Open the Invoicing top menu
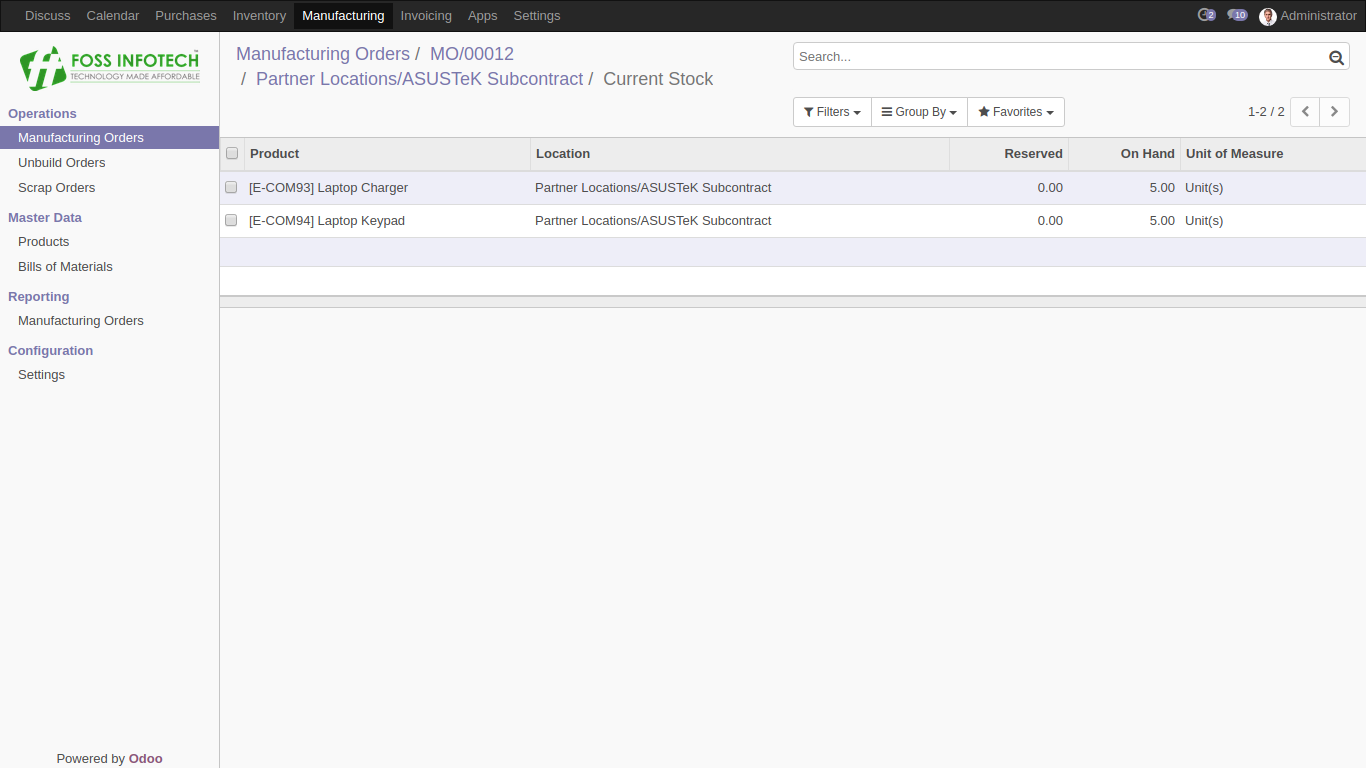The image size is (1366, 768). tap(426, 16)
